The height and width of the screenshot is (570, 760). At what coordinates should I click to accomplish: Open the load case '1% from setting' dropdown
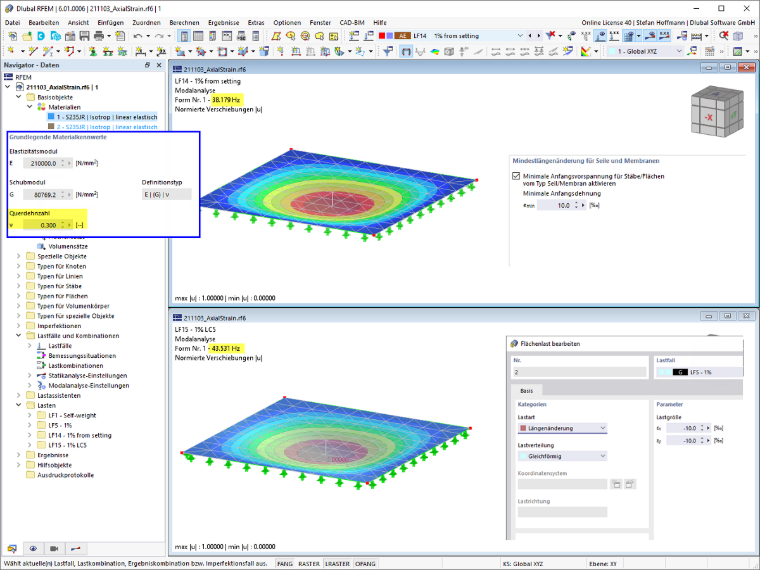tap(520, 36)
